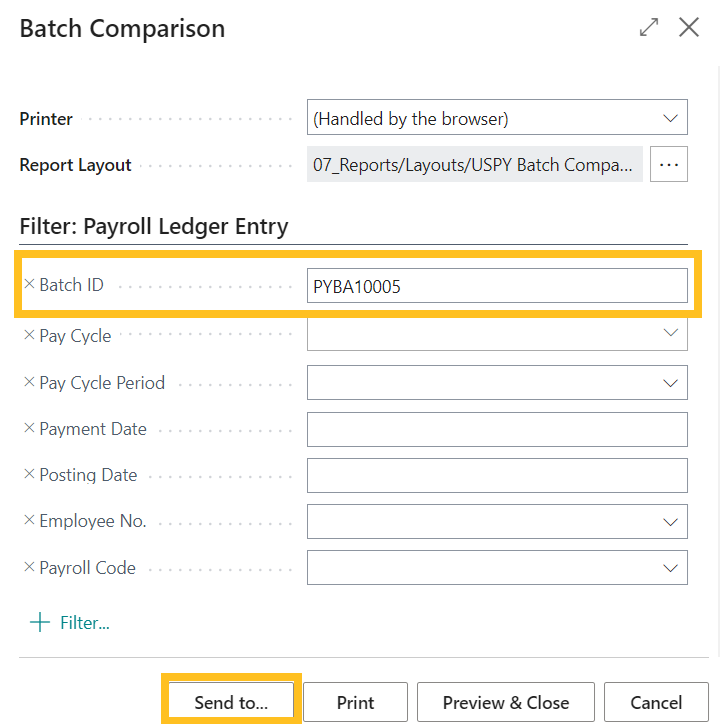Open the Printer dropdown
This screenshot has width=720, height=724.
(670, 118)
